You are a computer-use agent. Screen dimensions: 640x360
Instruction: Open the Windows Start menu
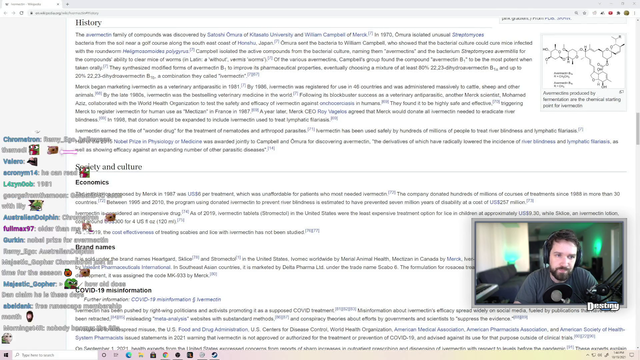click(6, 355)
